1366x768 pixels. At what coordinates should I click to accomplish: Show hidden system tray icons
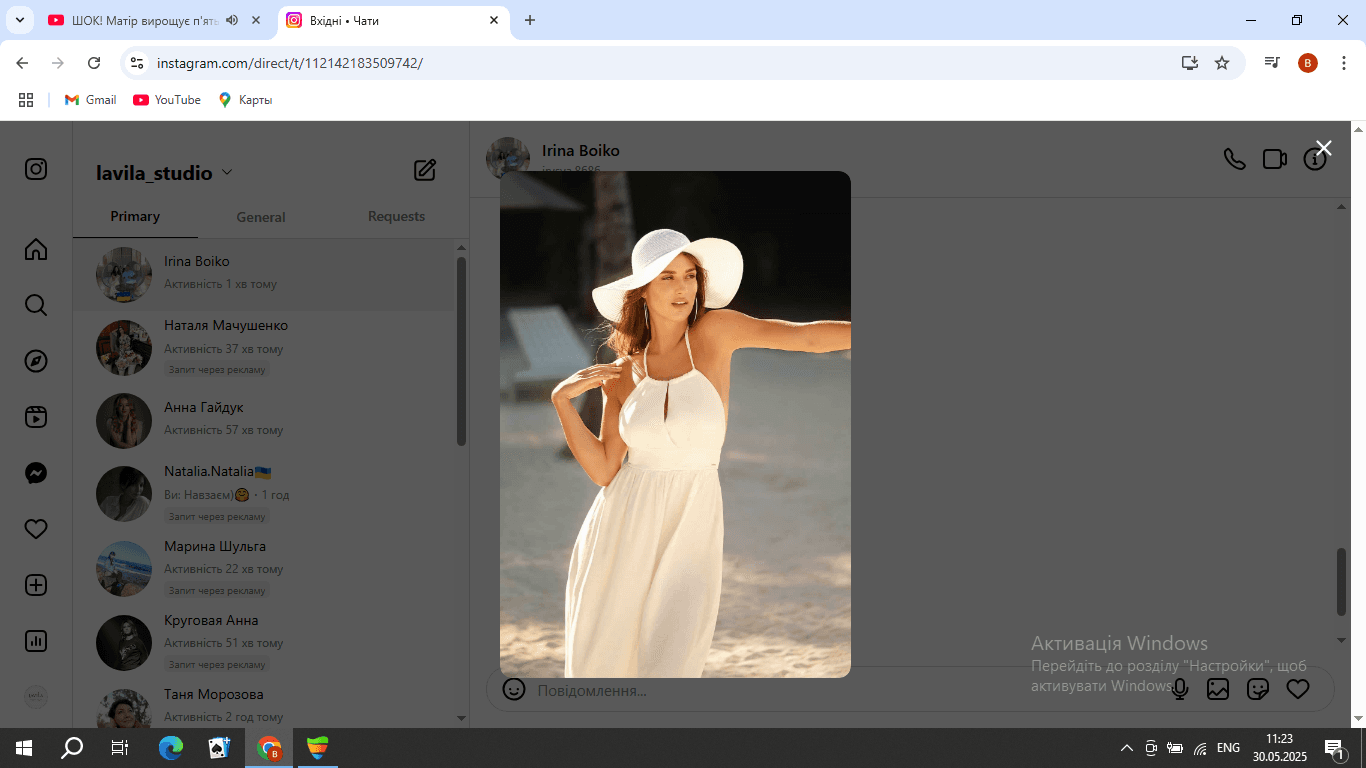(1127, 748)
